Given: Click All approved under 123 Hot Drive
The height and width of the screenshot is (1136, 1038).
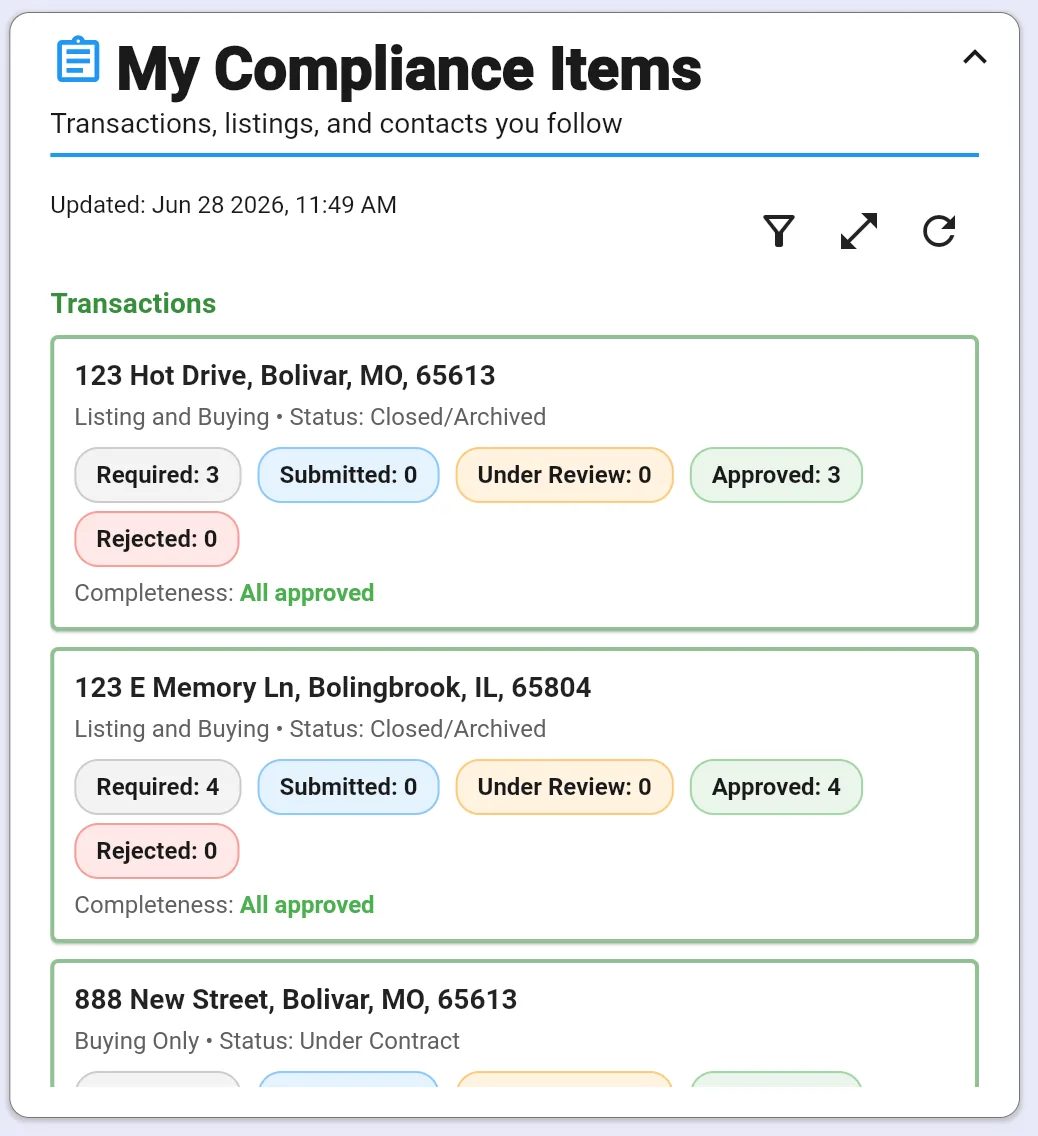Looking at the screenshot, I should point(307,593).
